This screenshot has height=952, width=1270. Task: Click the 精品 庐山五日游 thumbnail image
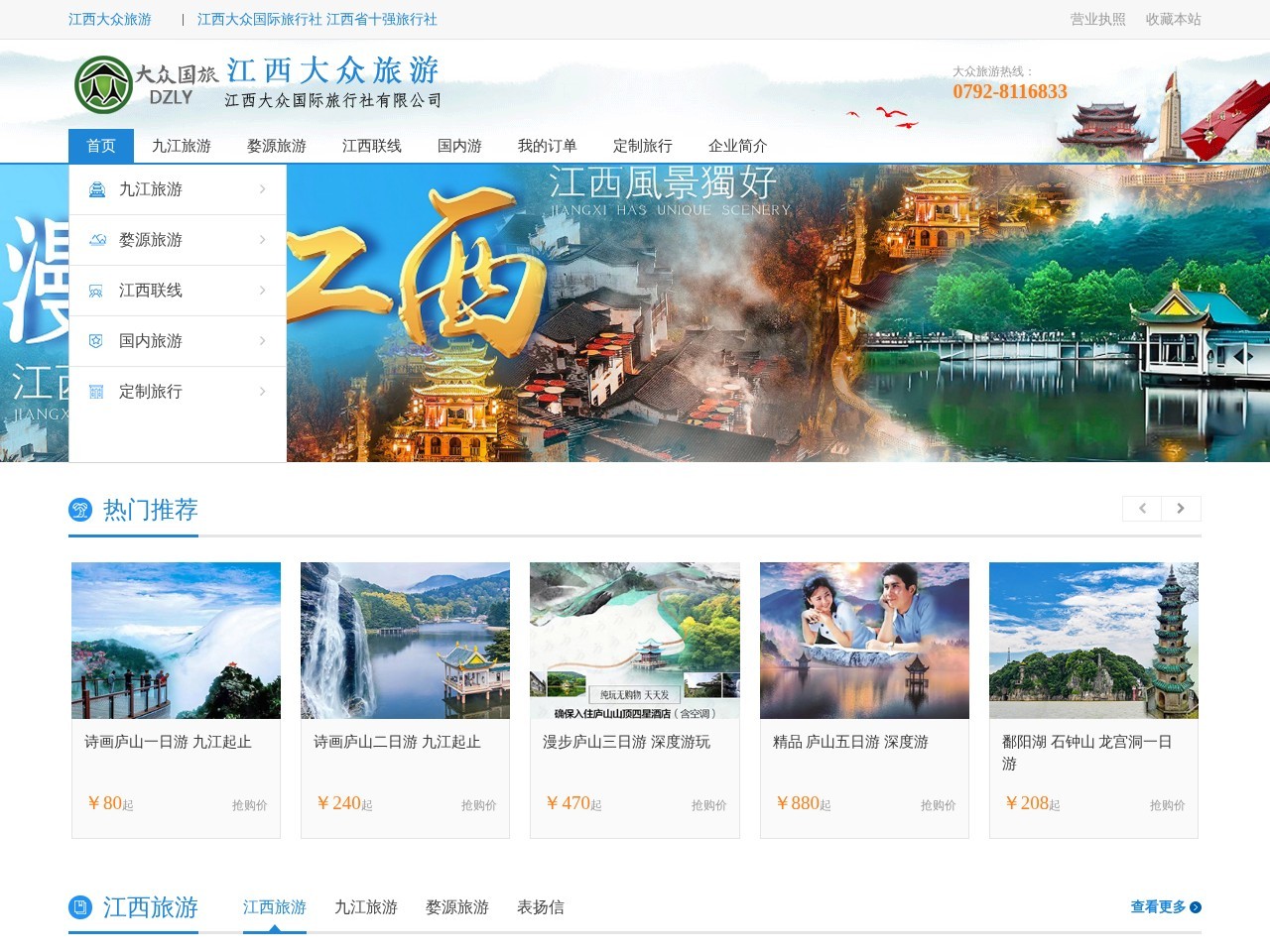tap(864, 640)
